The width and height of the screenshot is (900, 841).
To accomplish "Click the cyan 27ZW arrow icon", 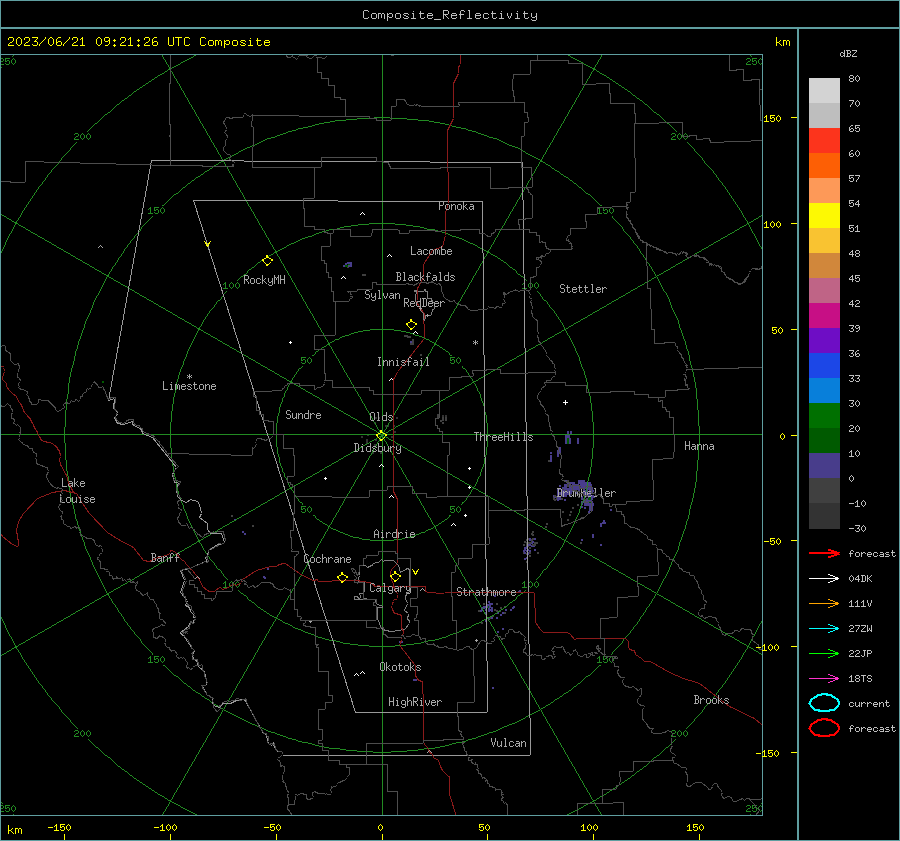I will click(x=824, y=629).
